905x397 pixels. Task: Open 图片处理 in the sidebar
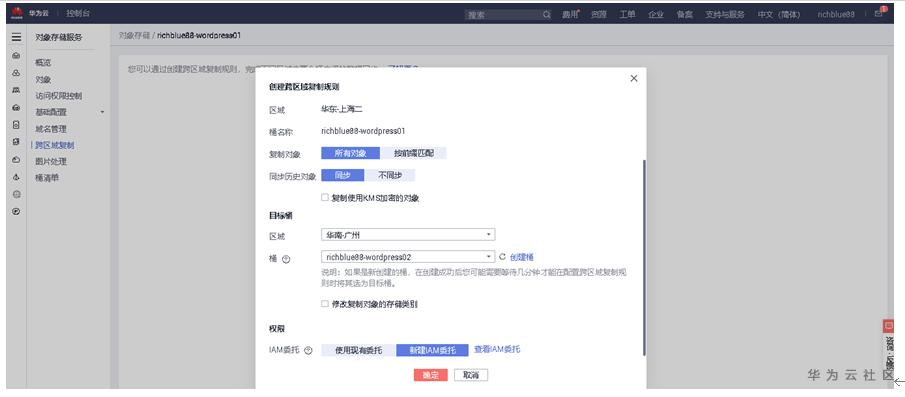click(x=51, y=162)
